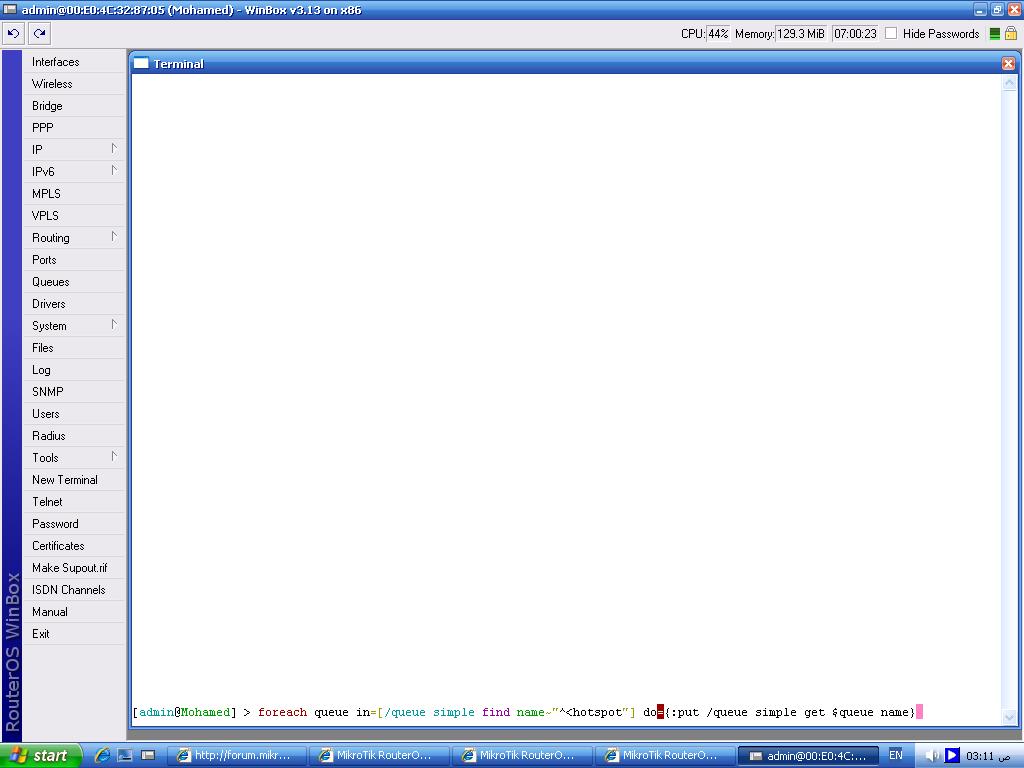Click the Redo arrow icon in toolbar

(x=39, y=33)
